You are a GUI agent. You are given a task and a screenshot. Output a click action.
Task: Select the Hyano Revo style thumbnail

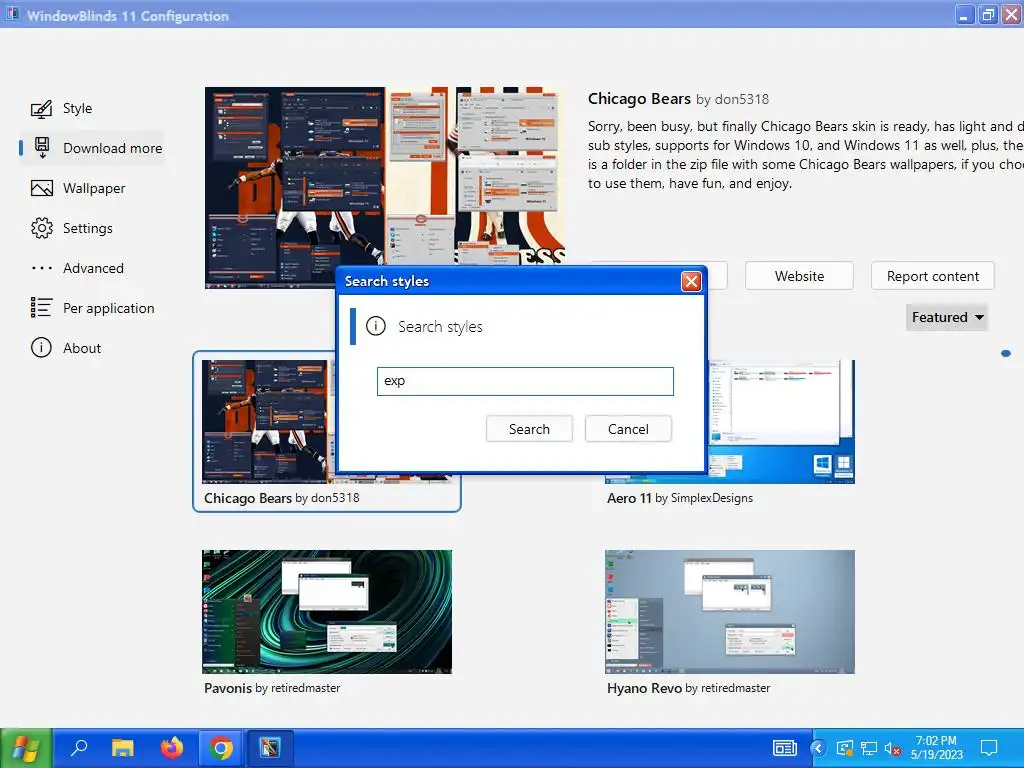tap(729, 612)
